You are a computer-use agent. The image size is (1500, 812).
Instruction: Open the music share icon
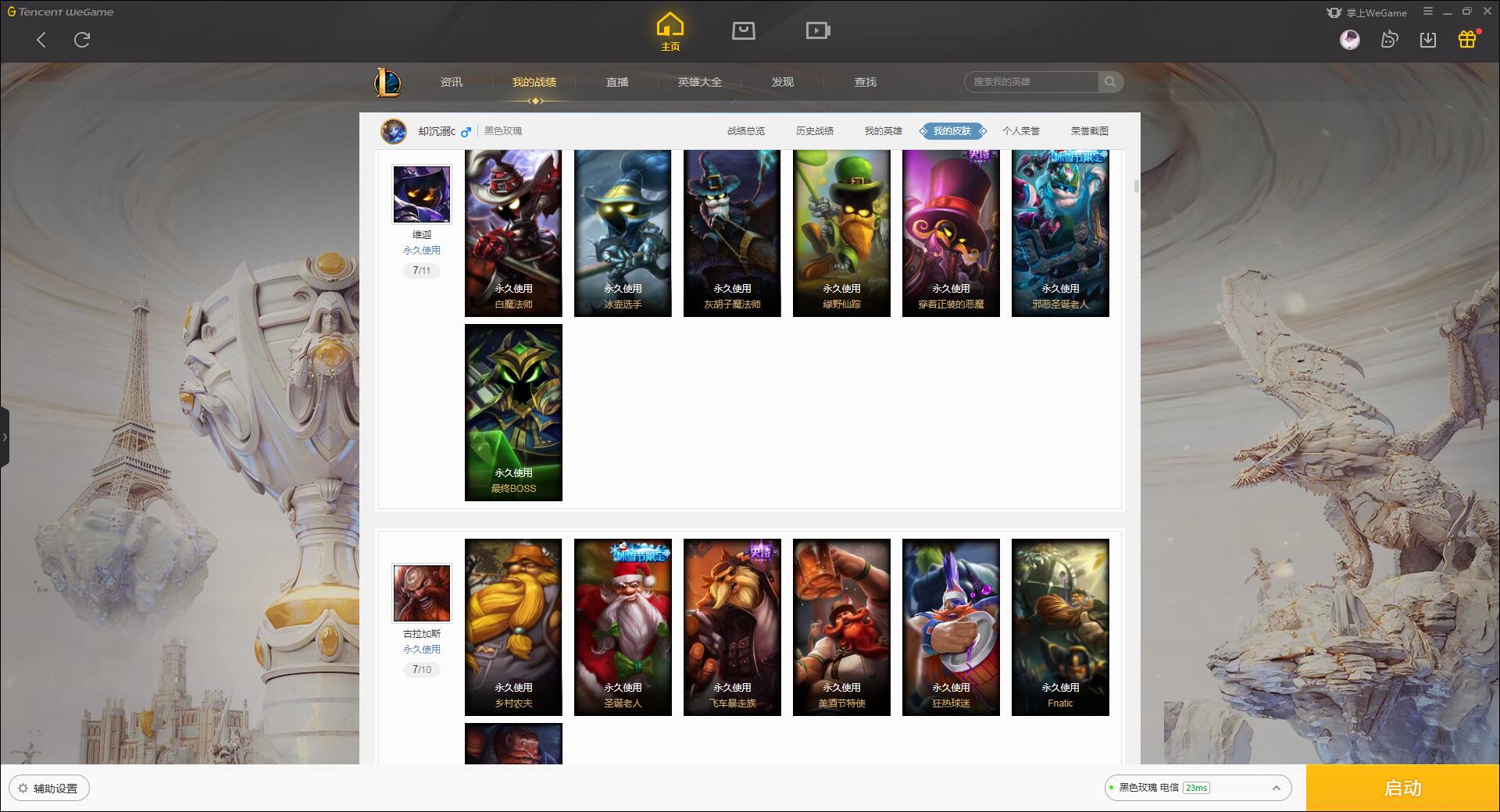pyautogui.click(x=1389, y=39)
